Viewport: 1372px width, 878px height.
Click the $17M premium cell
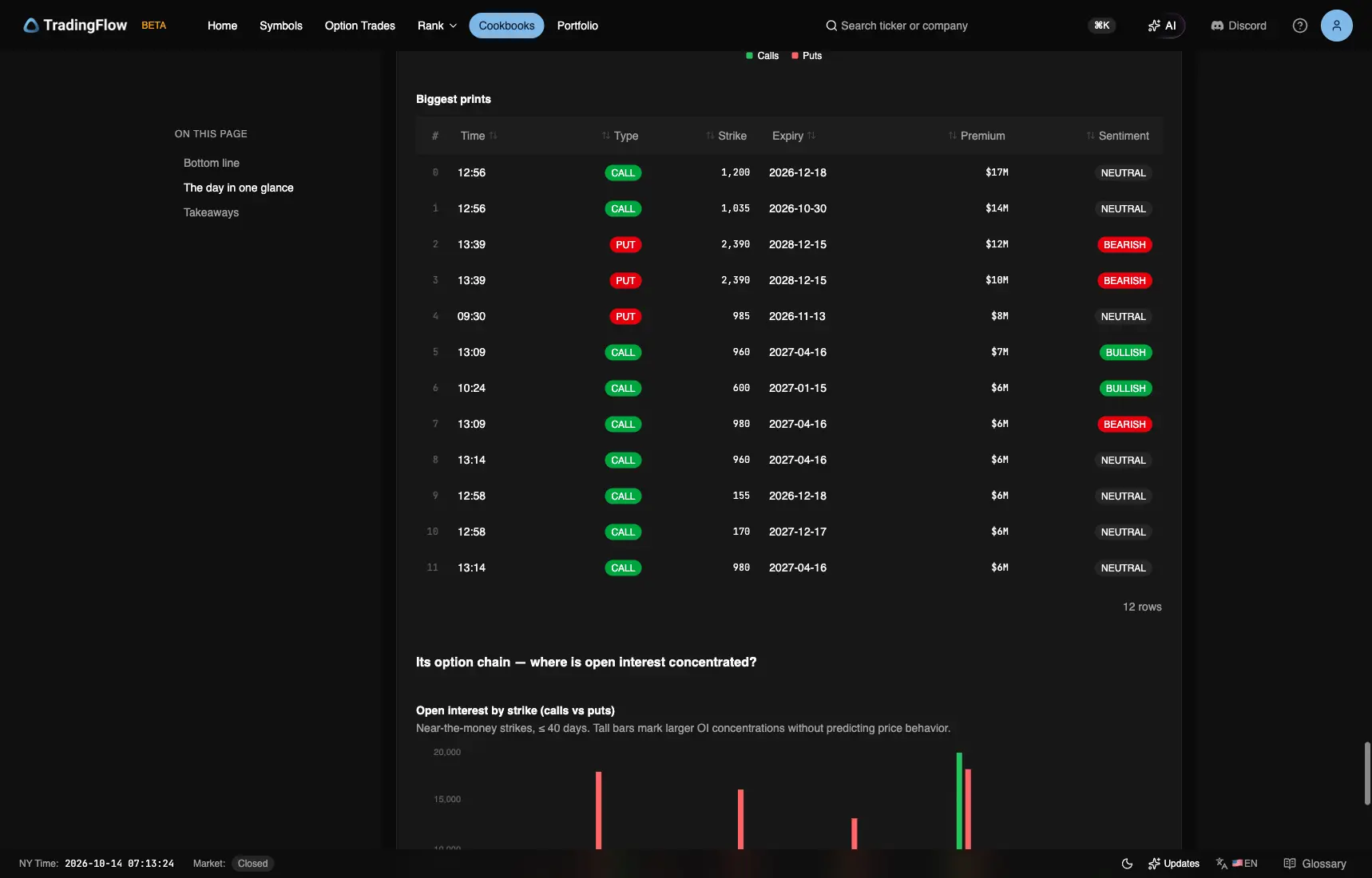997,172
